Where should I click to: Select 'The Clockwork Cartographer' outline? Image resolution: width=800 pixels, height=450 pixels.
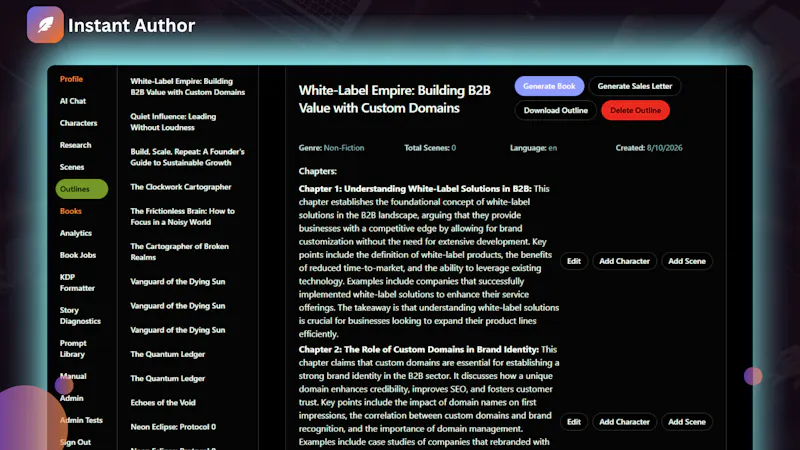pos(181,187)
